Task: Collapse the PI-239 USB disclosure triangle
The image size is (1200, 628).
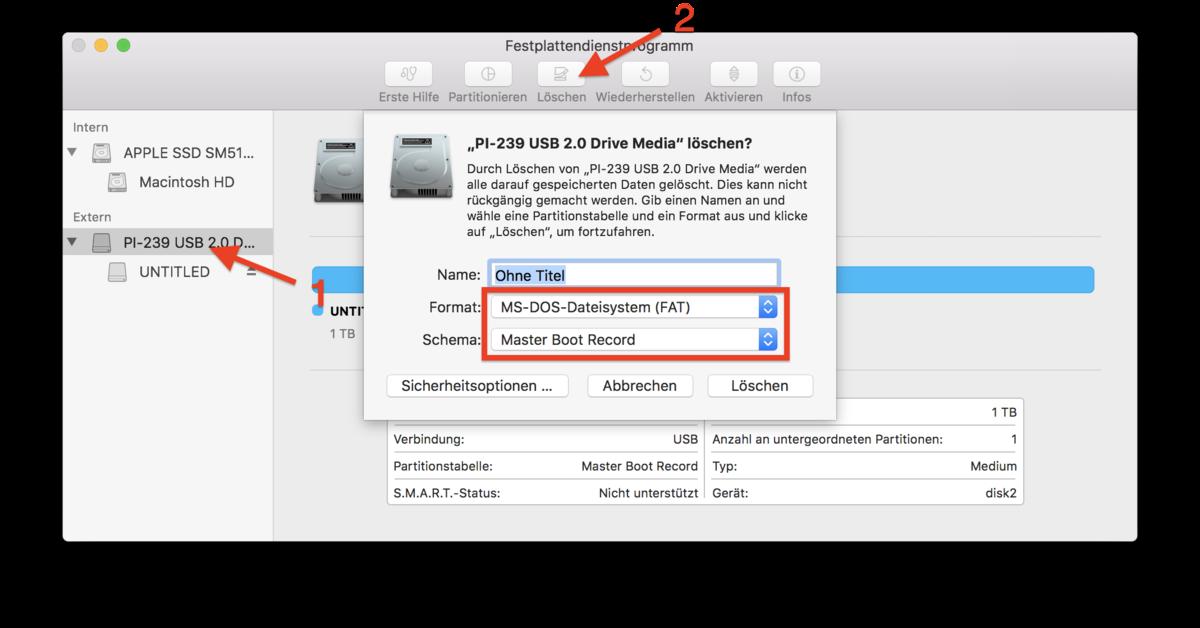Action: (72, 242)
